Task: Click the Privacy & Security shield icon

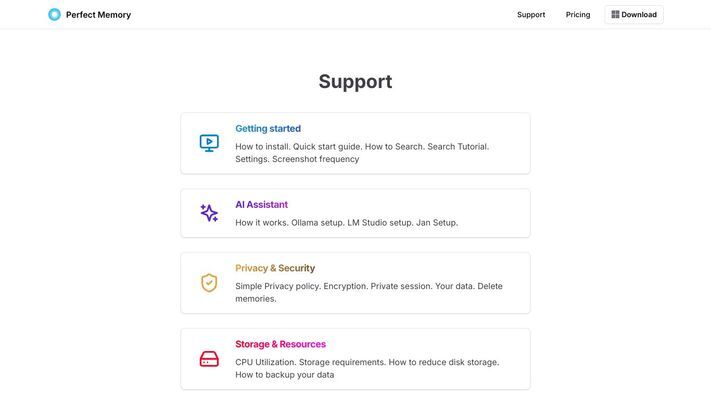Action: point(209,283)
